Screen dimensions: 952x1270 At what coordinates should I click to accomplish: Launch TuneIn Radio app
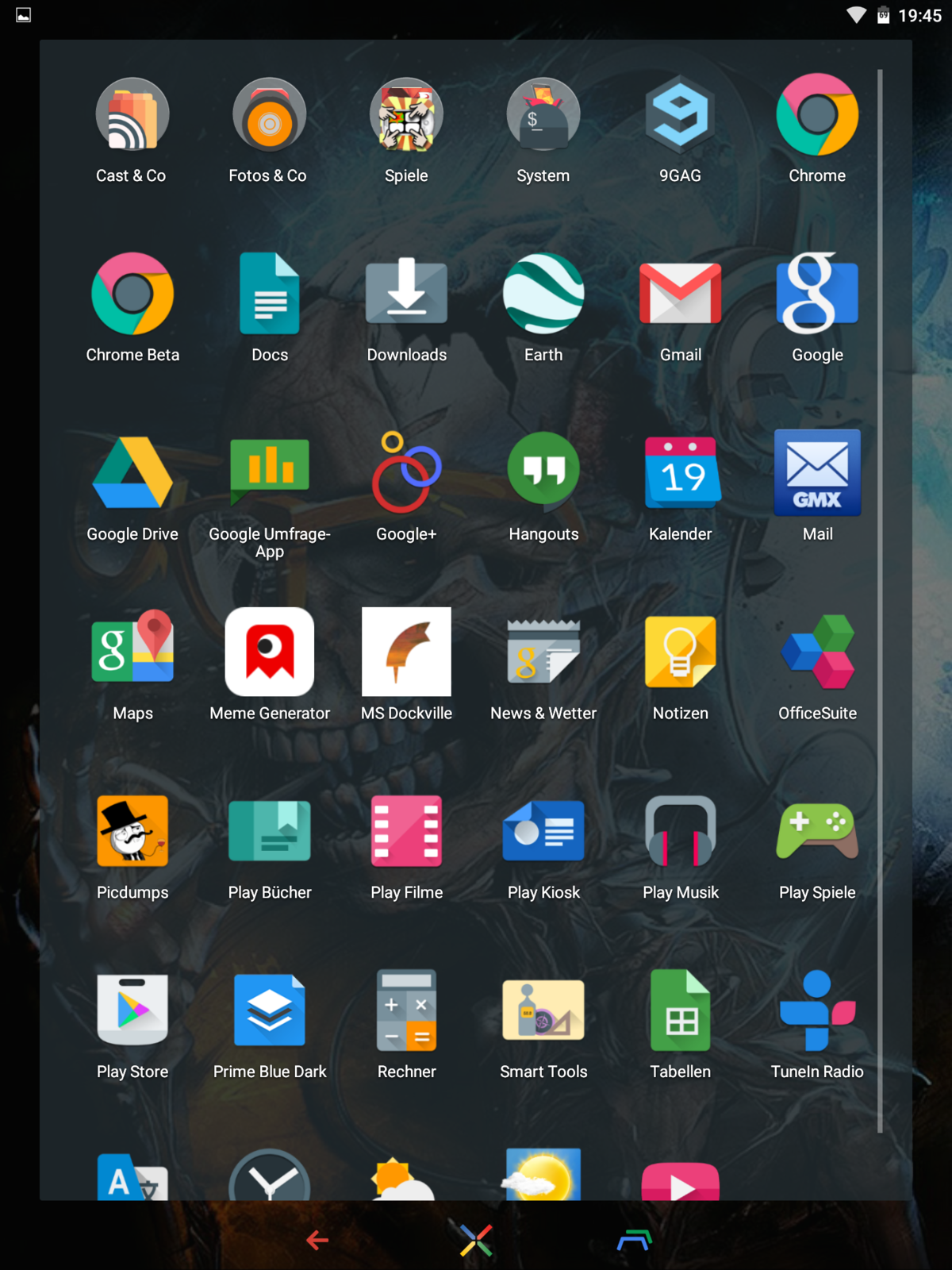point(817,1010)
